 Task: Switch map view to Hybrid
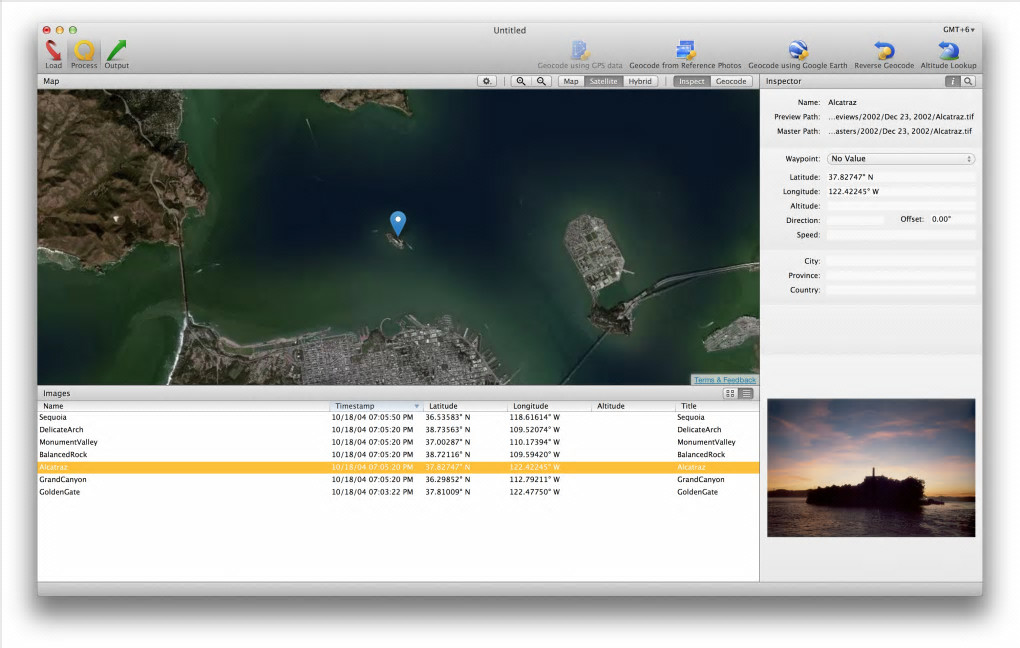tap(640, 81)
